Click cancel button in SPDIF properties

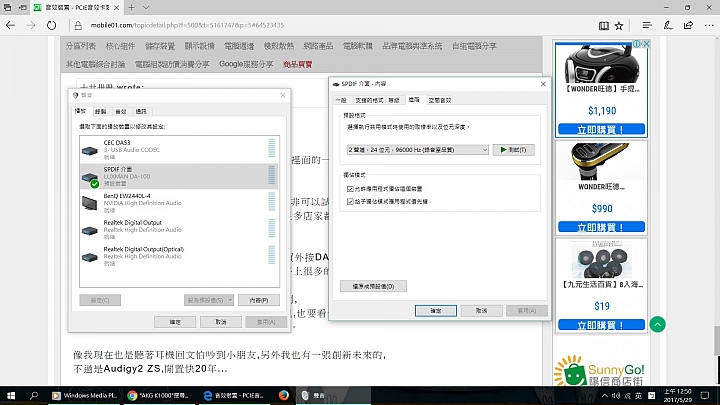481,311
